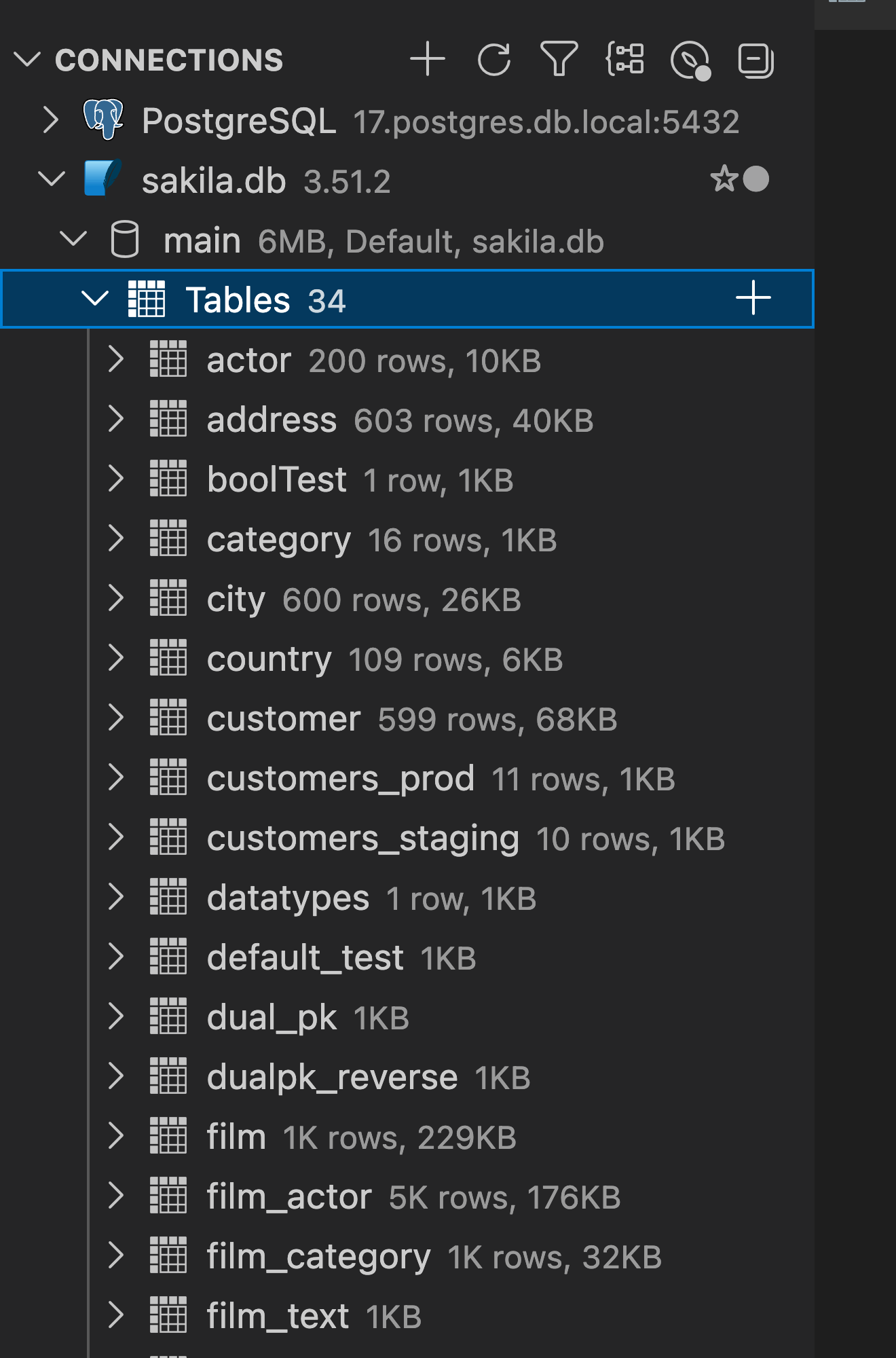This screenshot has height=1358, width=896.
Task: Expand the PostgreSQL connection
Action: tap(49, 120)
